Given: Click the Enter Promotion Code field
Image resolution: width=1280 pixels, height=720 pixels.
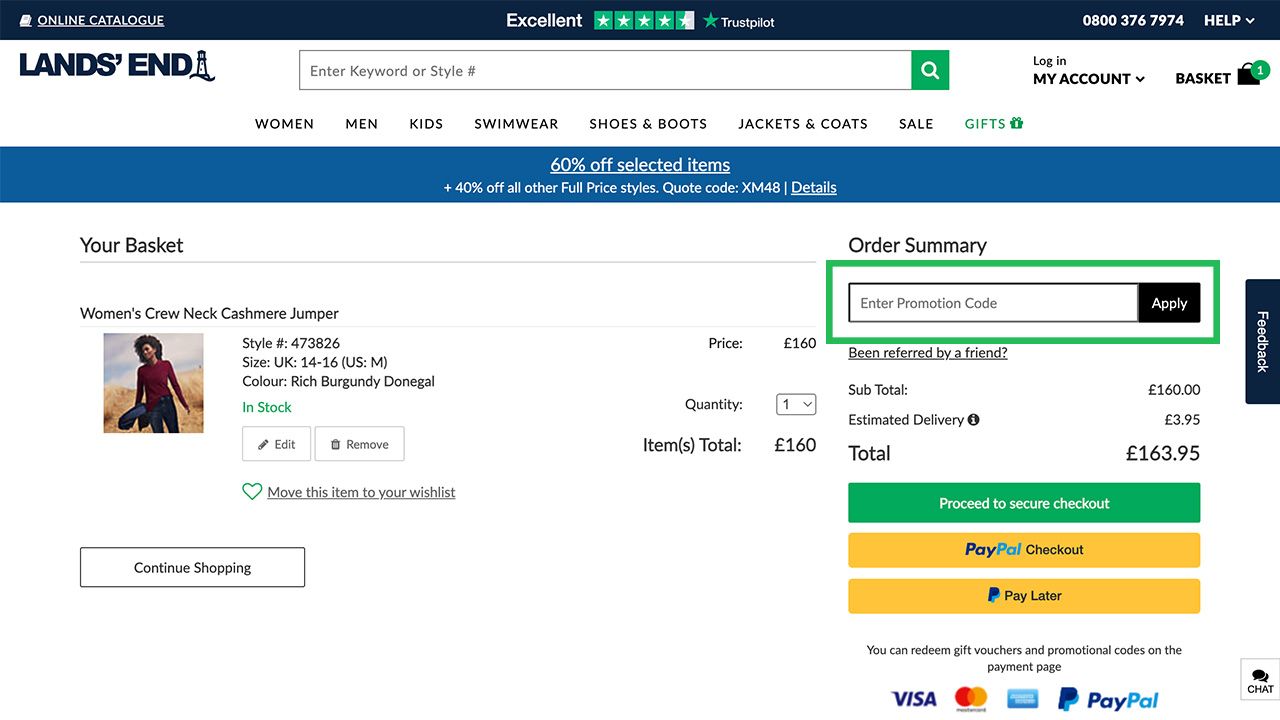Looking at the screenshot, I should click(993, 303).
